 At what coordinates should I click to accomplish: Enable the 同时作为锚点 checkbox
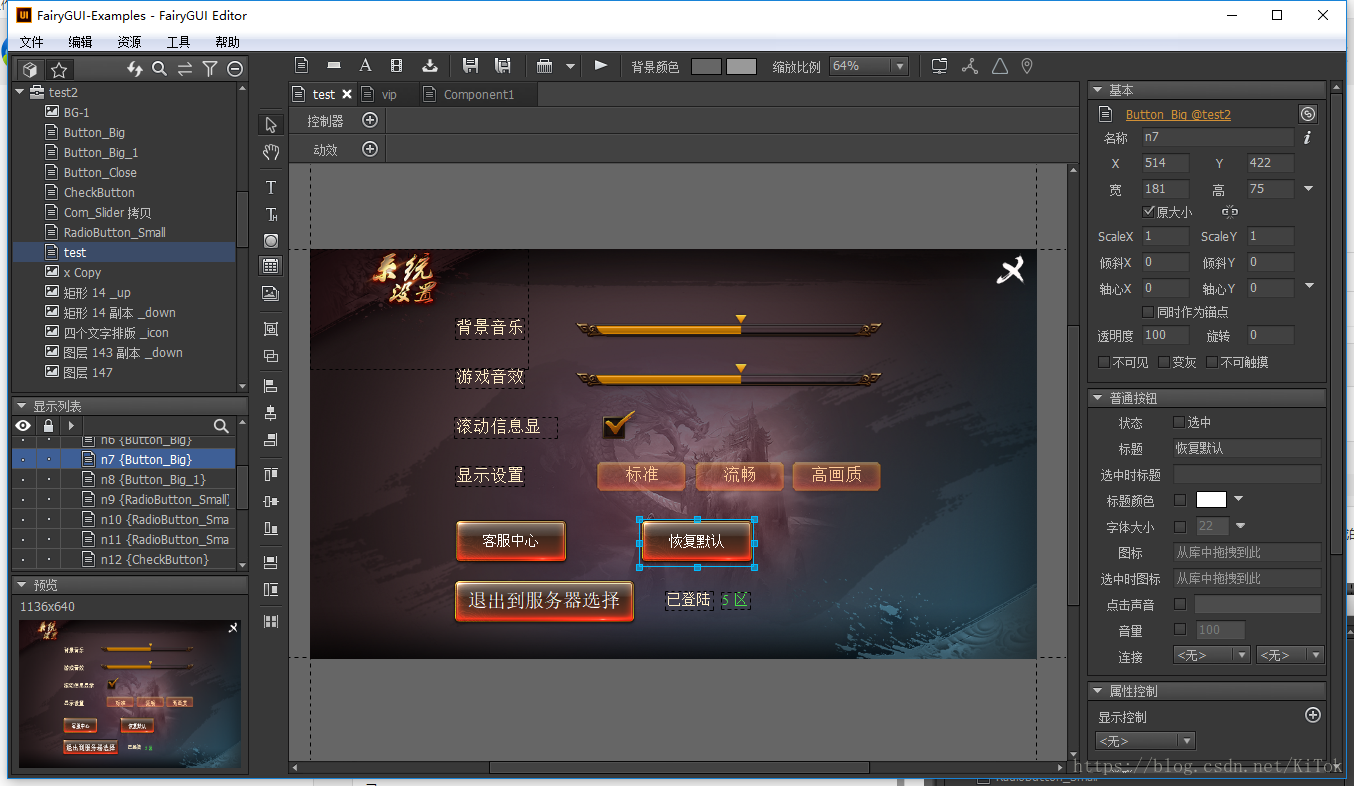point(1146,311)
